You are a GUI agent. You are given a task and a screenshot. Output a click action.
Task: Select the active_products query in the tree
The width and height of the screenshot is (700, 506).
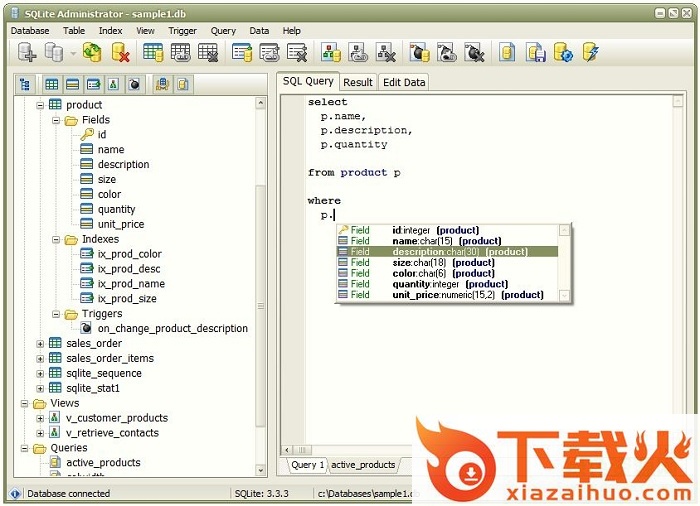(103, 463)
